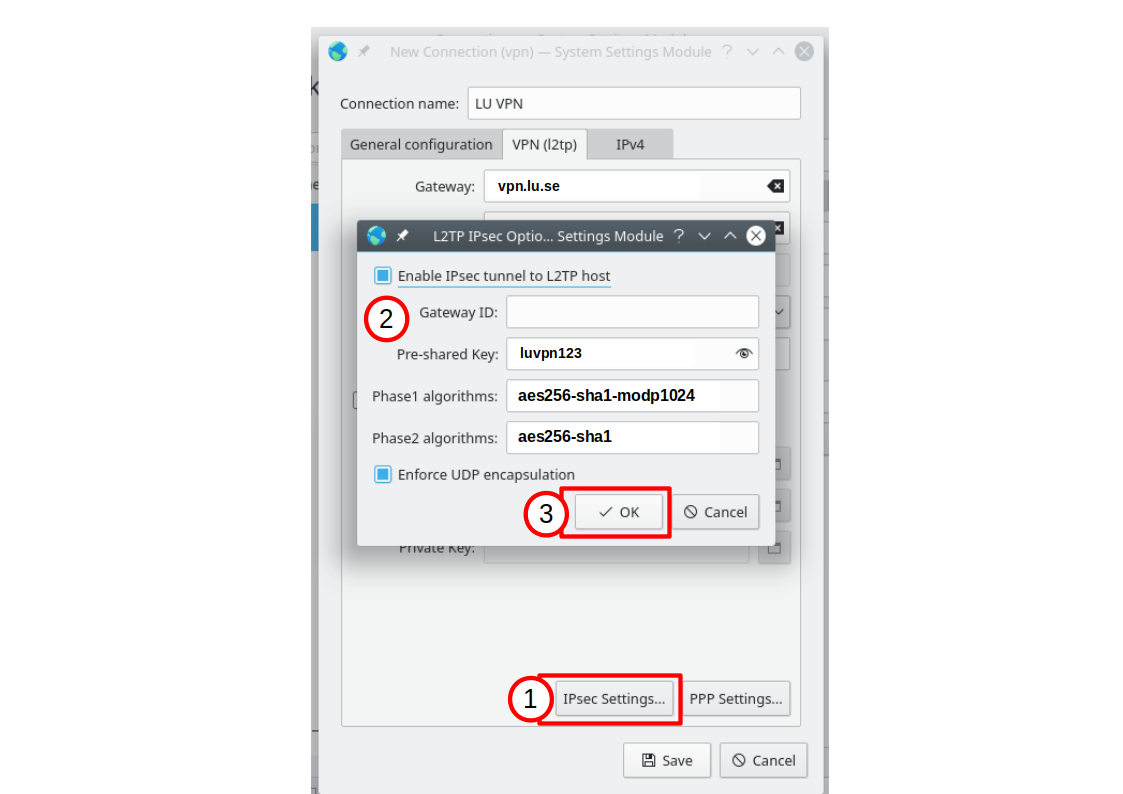The height and width of the screenshot is (794, 1123).
Task: Click help question mark in New Connection titlebar
Action: coord(727,52)
